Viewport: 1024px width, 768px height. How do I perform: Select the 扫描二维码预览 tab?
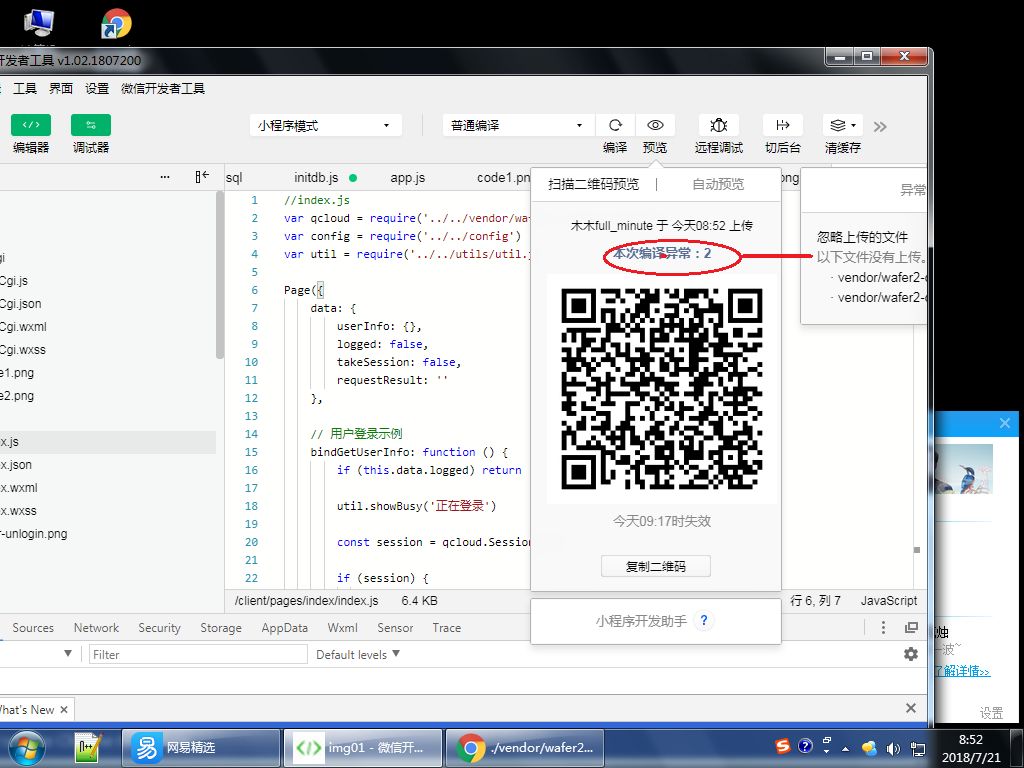pyautogui.click(x=593, y=184)
